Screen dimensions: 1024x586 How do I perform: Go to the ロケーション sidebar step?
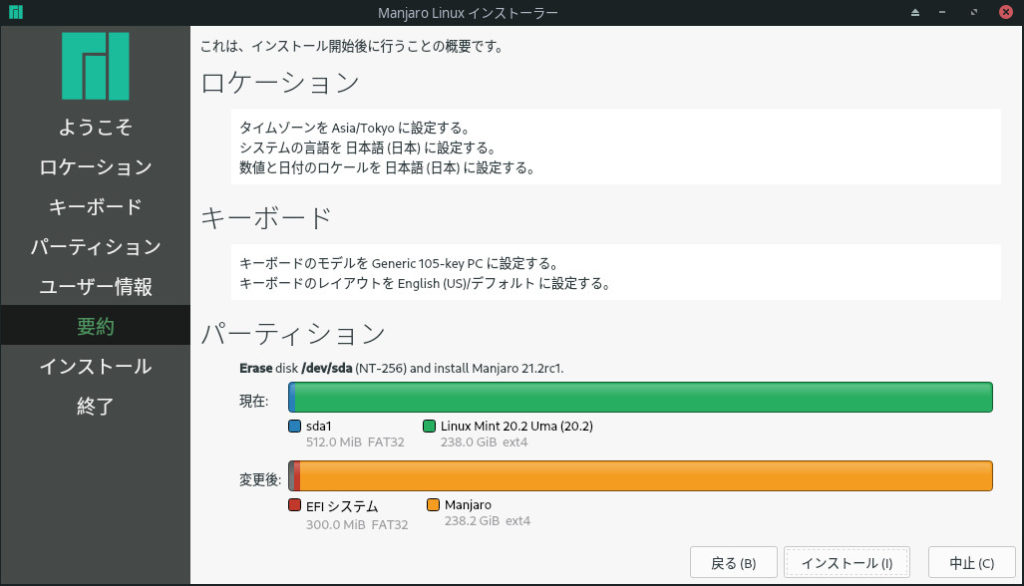click(x=95, y=167)
